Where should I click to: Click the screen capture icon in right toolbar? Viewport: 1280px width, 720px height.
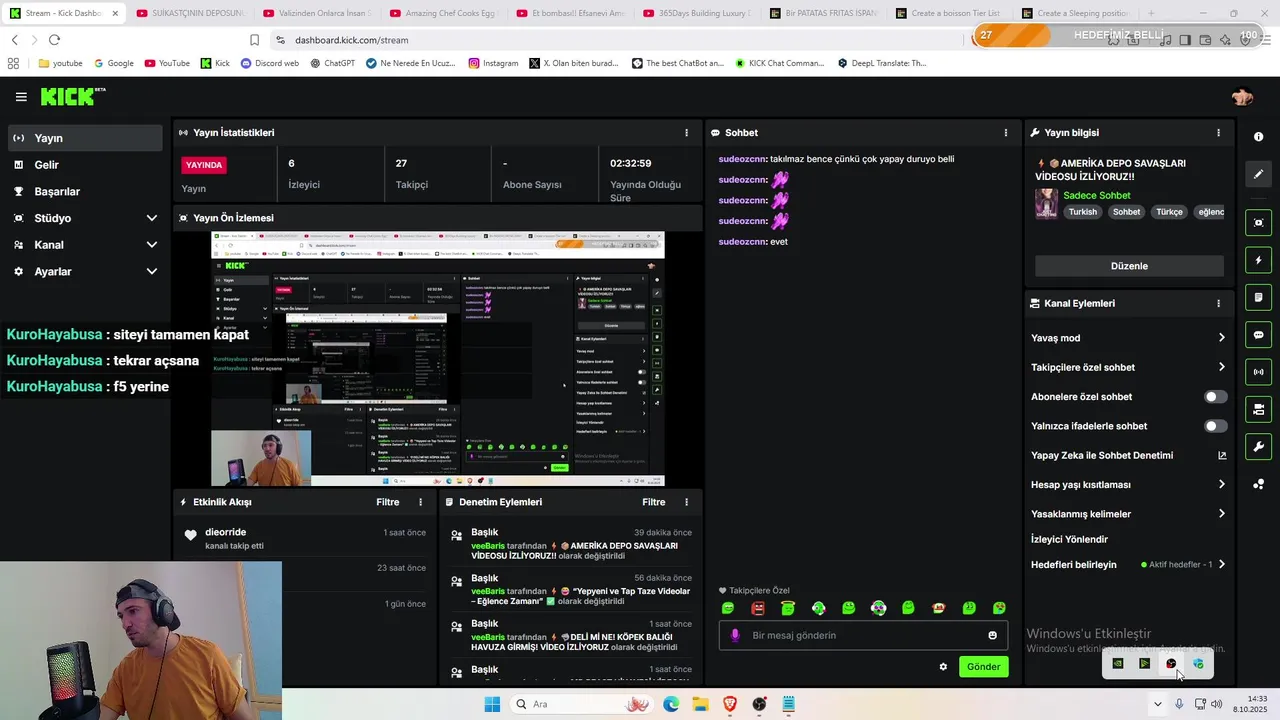pyautogui.click(x=1258, y=222)
